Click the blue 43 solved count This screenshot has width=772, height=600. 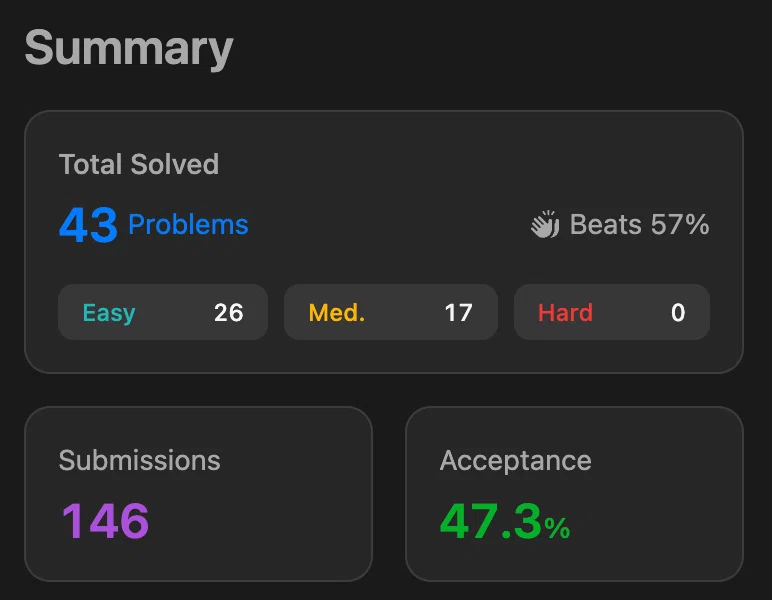point(88,226)
